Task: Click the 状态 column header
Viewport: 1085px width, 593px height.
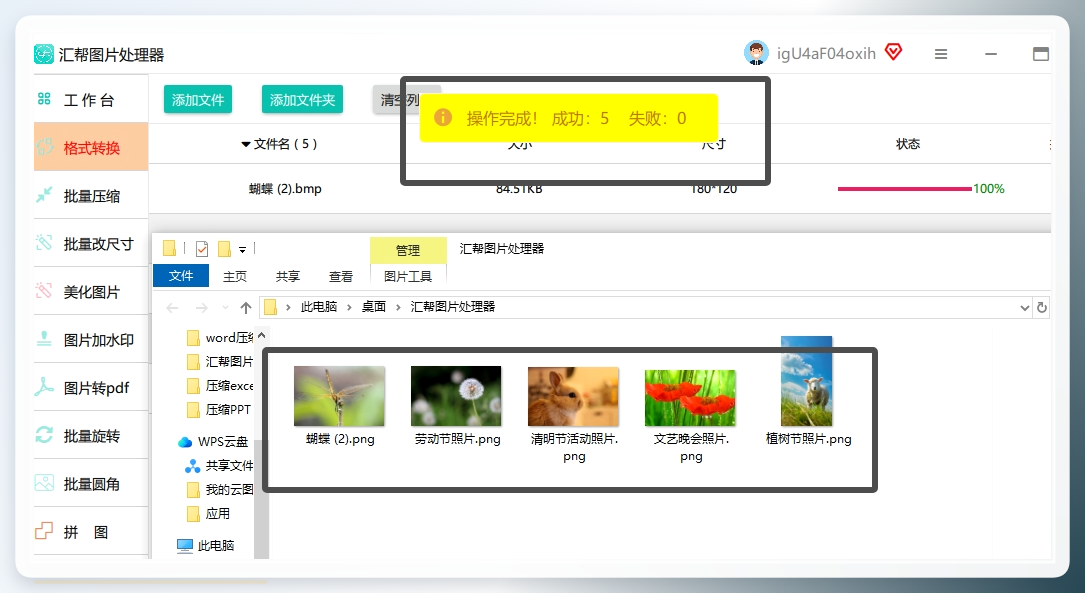Action: pos(908,144)
